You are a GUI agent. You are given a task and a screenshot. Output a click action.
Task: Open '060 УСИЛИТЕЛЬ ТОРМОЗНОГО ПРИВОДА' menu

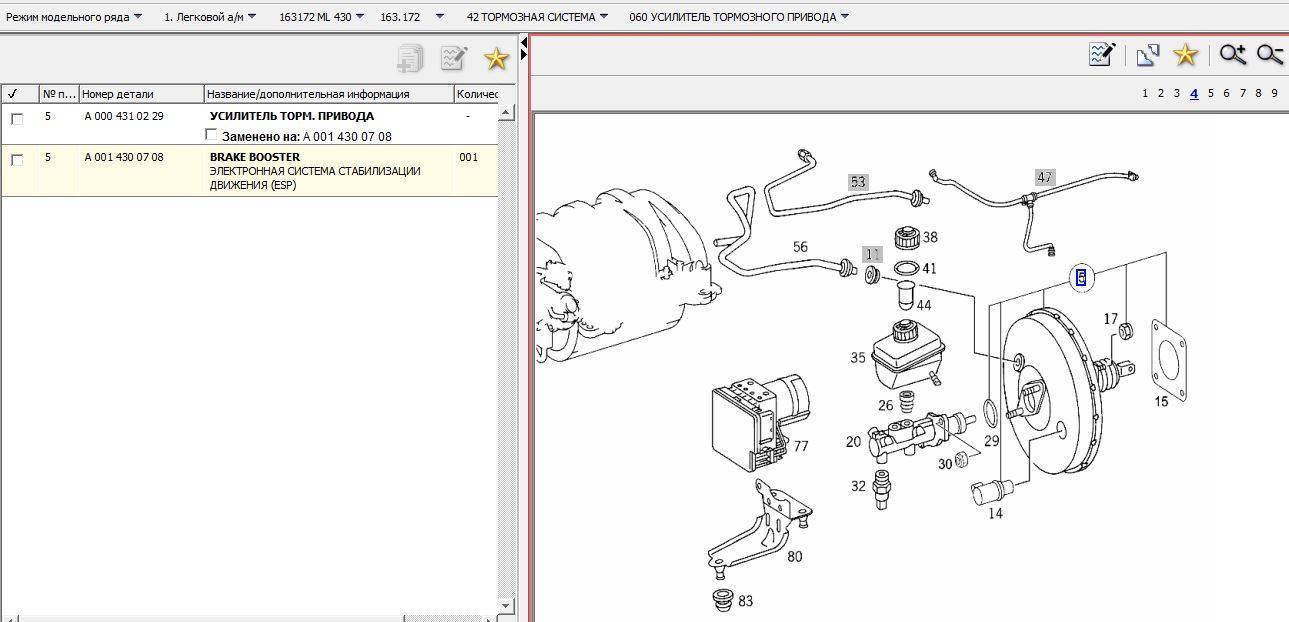pos(739,17)
